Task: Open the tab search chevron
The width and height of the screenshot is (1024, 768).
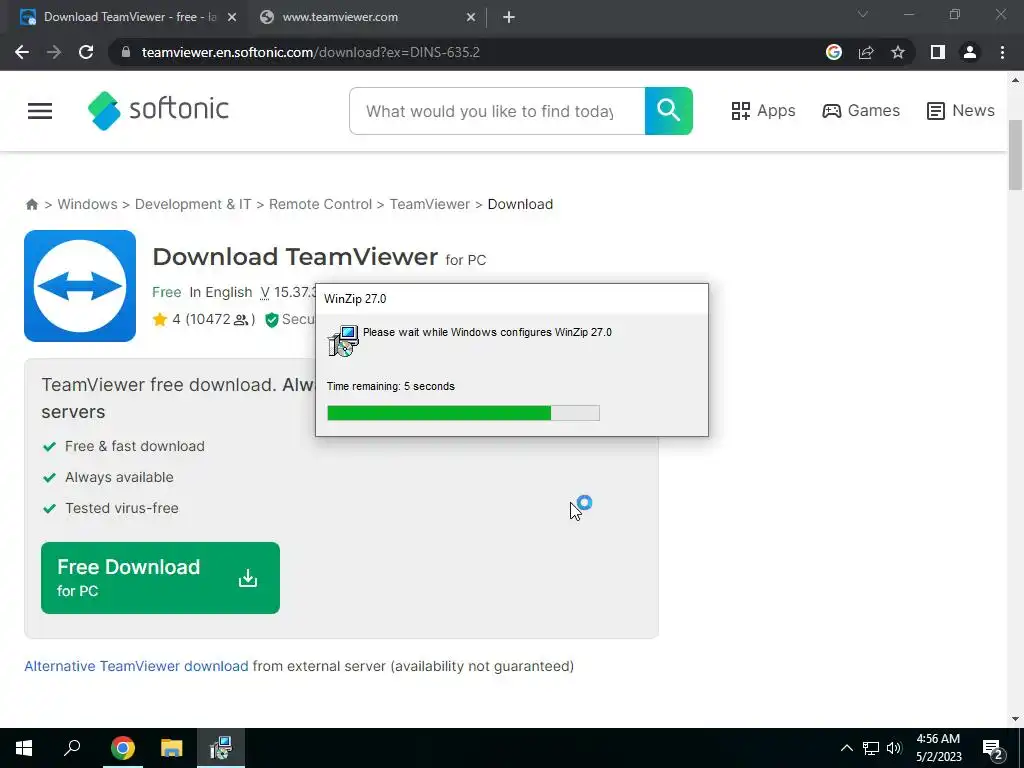Action: pos(863,14)
